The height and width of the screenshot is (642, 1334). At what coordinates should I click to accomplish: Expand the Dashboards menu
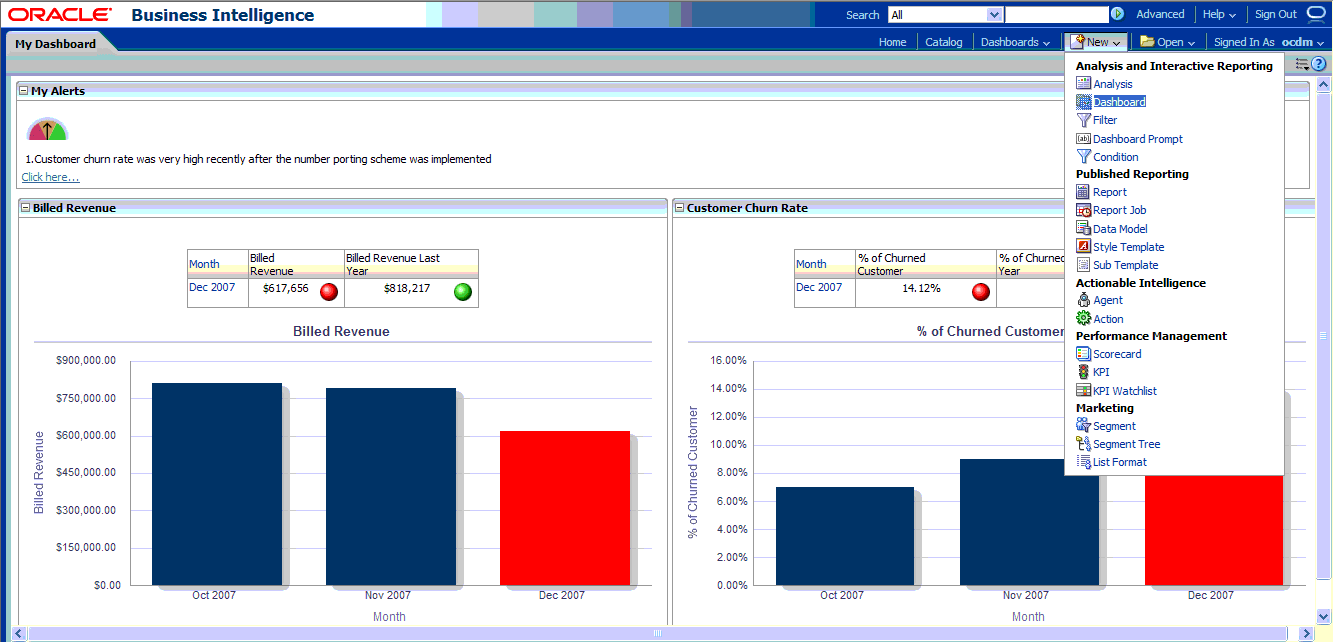pos(1015,42)
